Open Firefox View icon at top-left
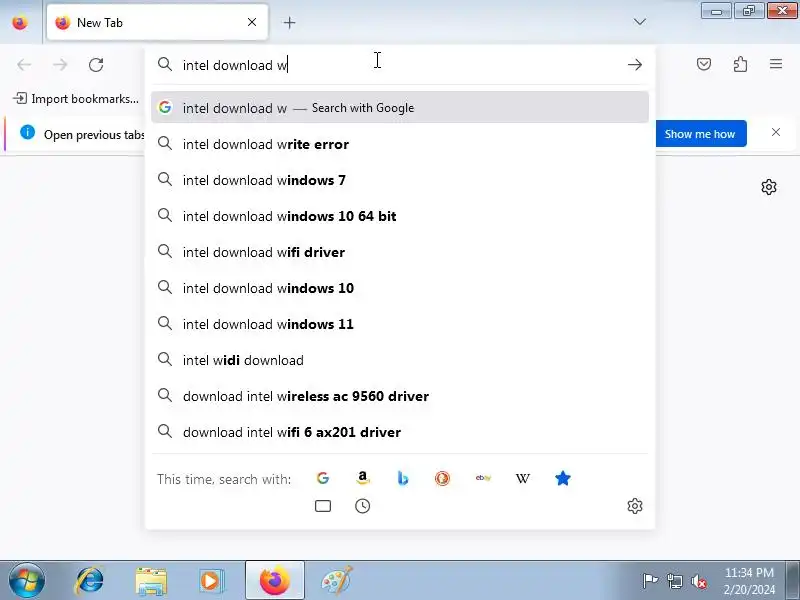The image size is (800, 600). point(20,22)
